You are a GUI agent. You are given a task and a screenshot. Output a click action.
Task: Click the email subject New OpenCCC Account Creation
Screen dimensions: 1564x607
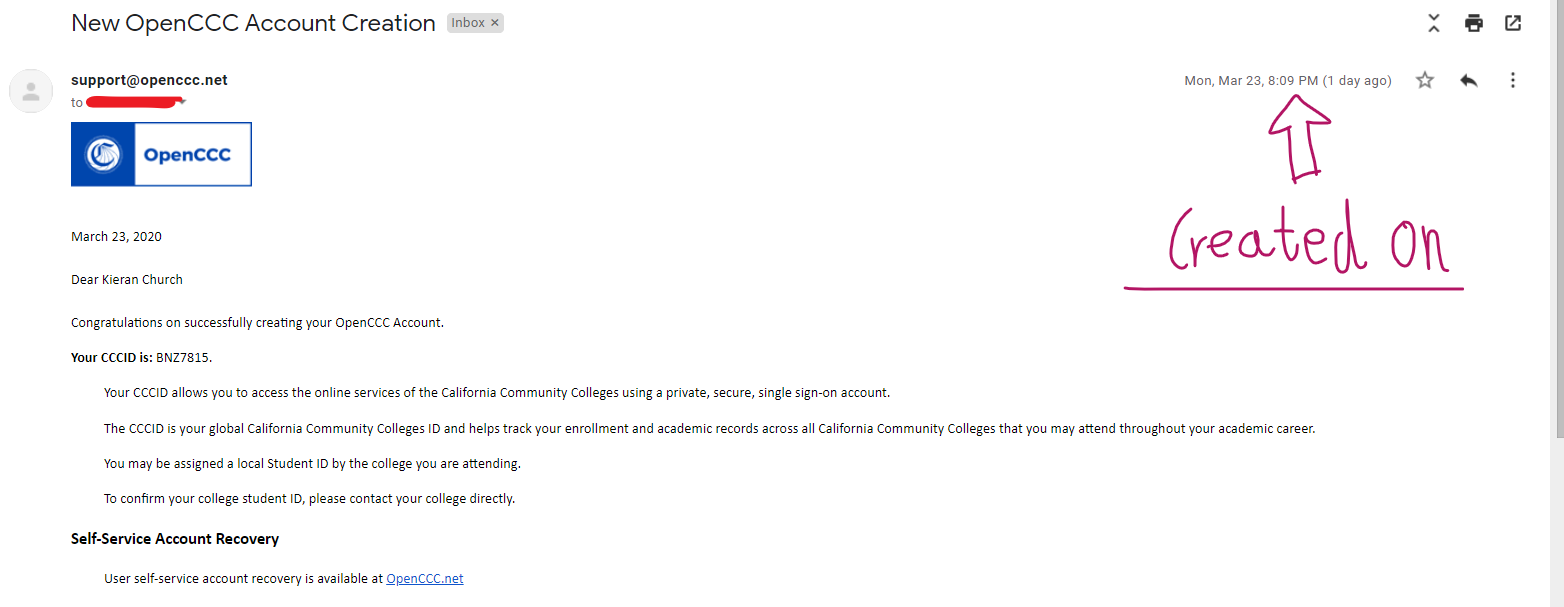[x=253, y=23]
